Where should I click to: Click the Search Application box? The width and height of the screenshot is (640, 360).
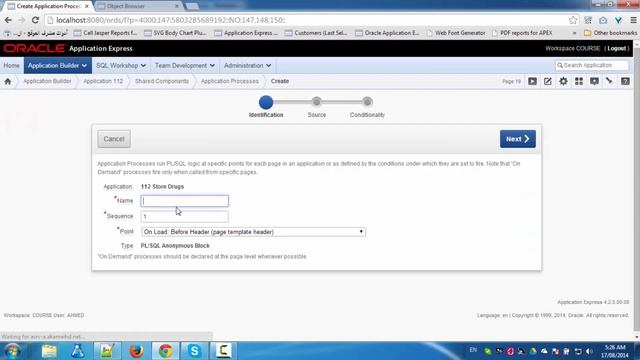point(592,65)
